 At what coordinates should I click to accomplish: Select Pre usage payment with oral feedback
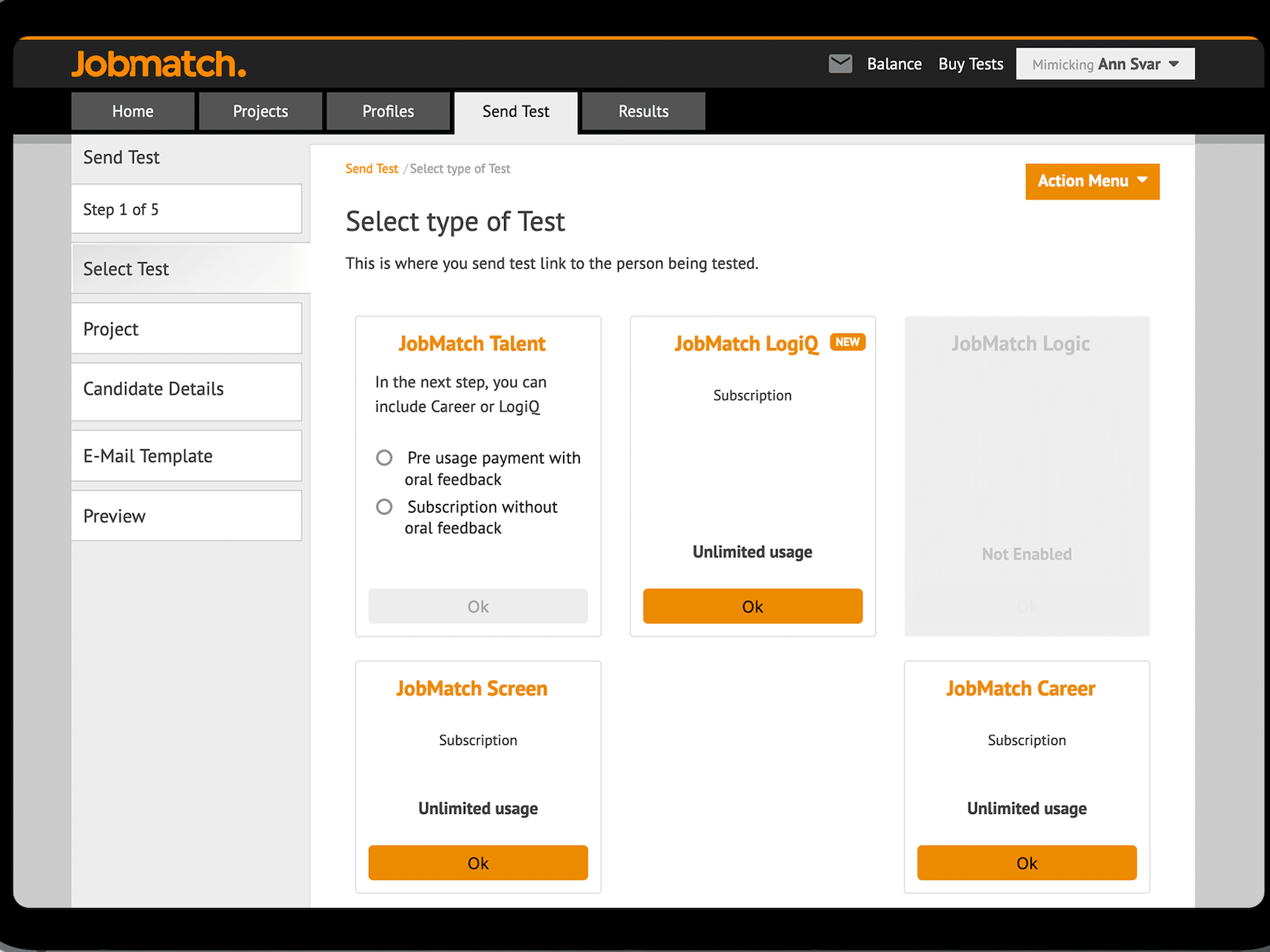pos(384,458)
